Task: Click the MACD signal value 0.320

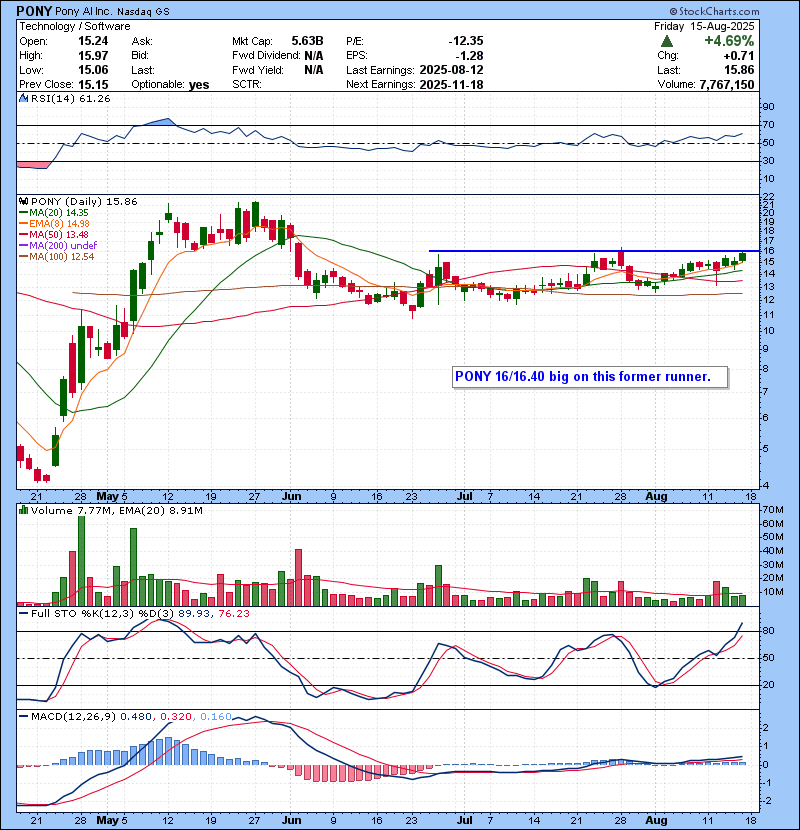Action: [175, 716]
